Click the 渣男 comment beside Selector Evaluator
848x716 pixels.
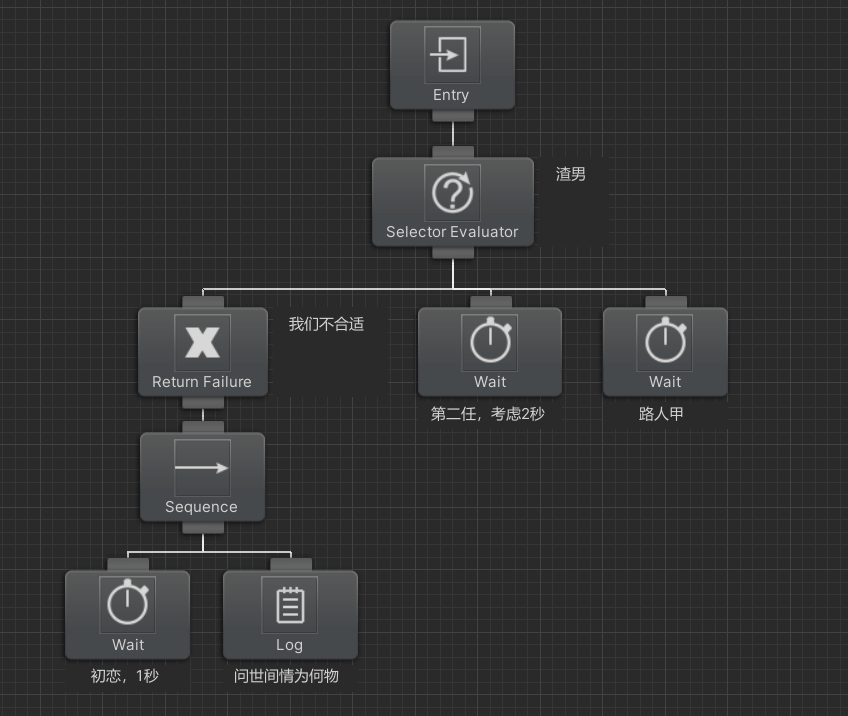coord(571,175)
